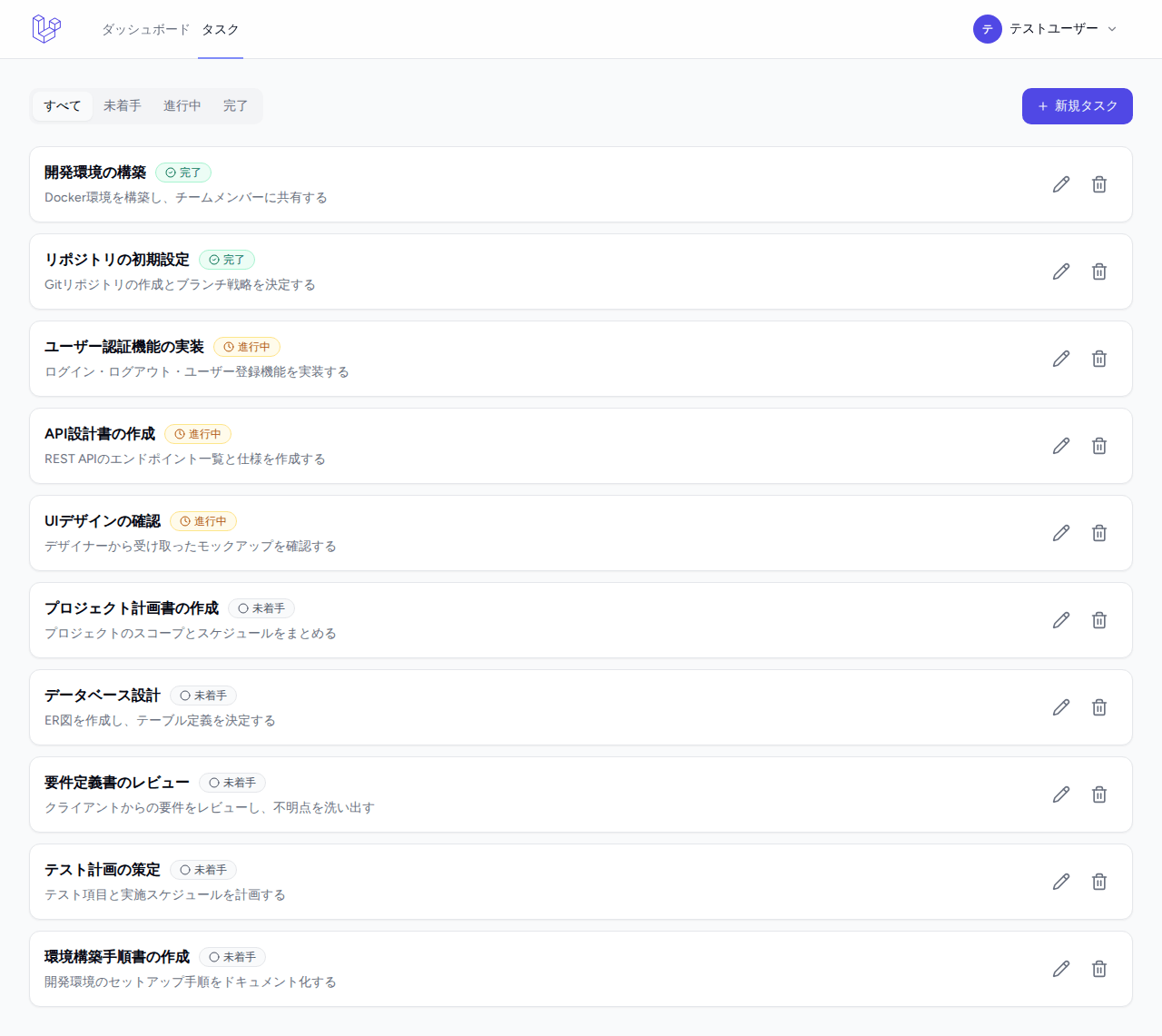Delete the ユーザー認証機能の実装 task
The image size is (1162, 1036).
point(1099,359)
